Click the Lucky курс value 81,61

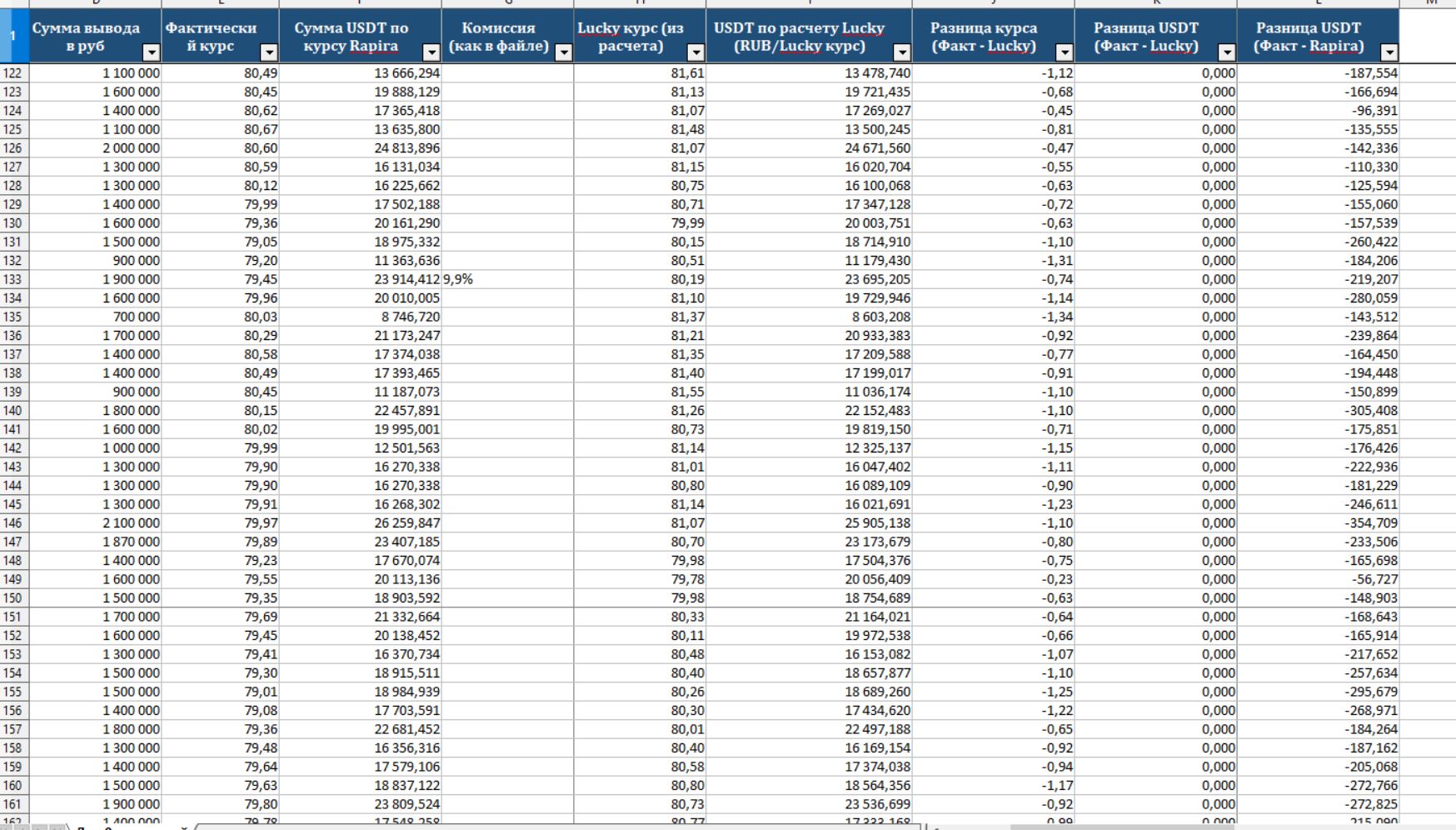(x=639, y=73)
